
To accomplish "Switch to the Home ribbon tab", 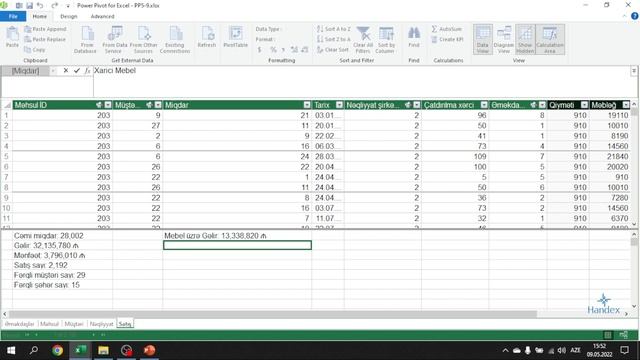I will pos(40,16).
